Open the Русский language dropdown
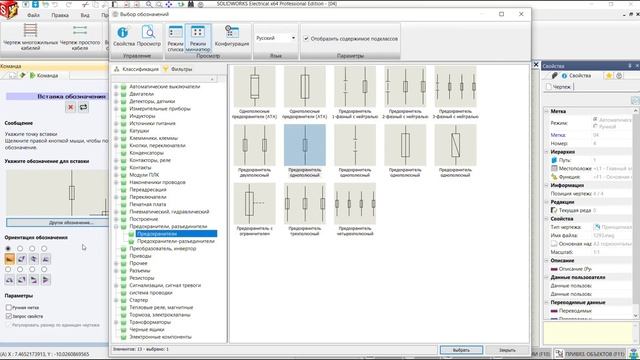This screenshot has width=640, height=360. click(276, 38)
